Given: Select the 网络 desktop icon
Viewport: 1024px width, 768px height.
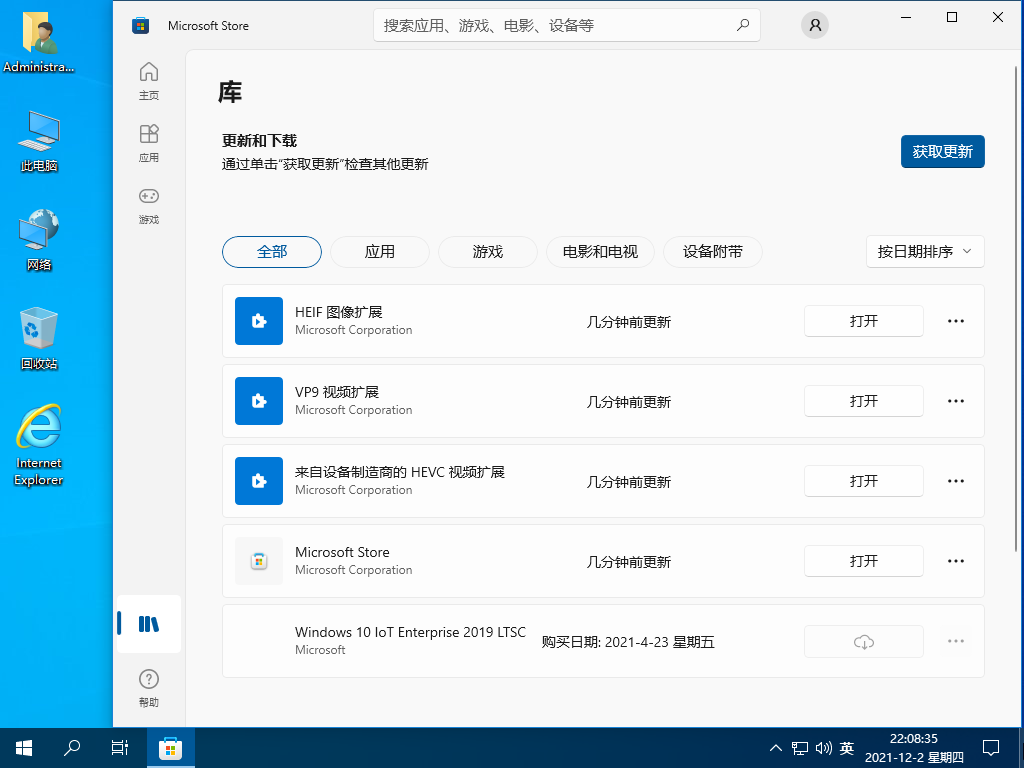Looking at the screenshot, I should [x=39, y=240].
